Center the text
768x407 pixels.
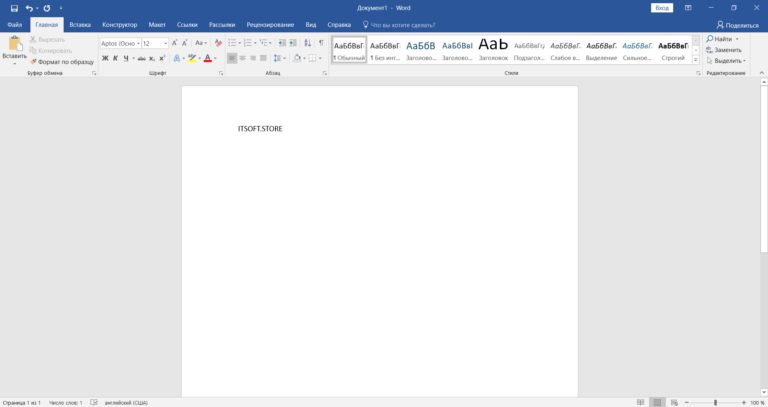pyautogui.click(x=242, y=58)
